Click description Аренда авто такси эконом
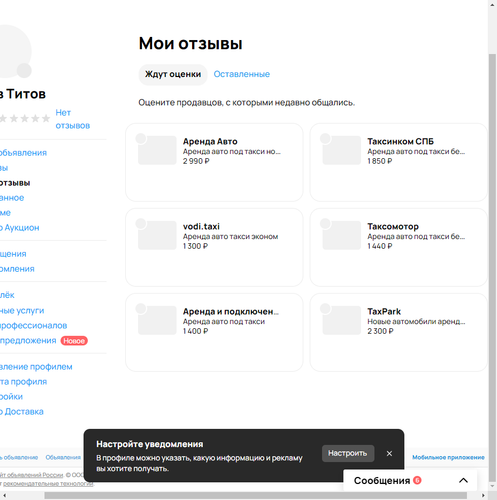497x500 pixels. point(230,236)
